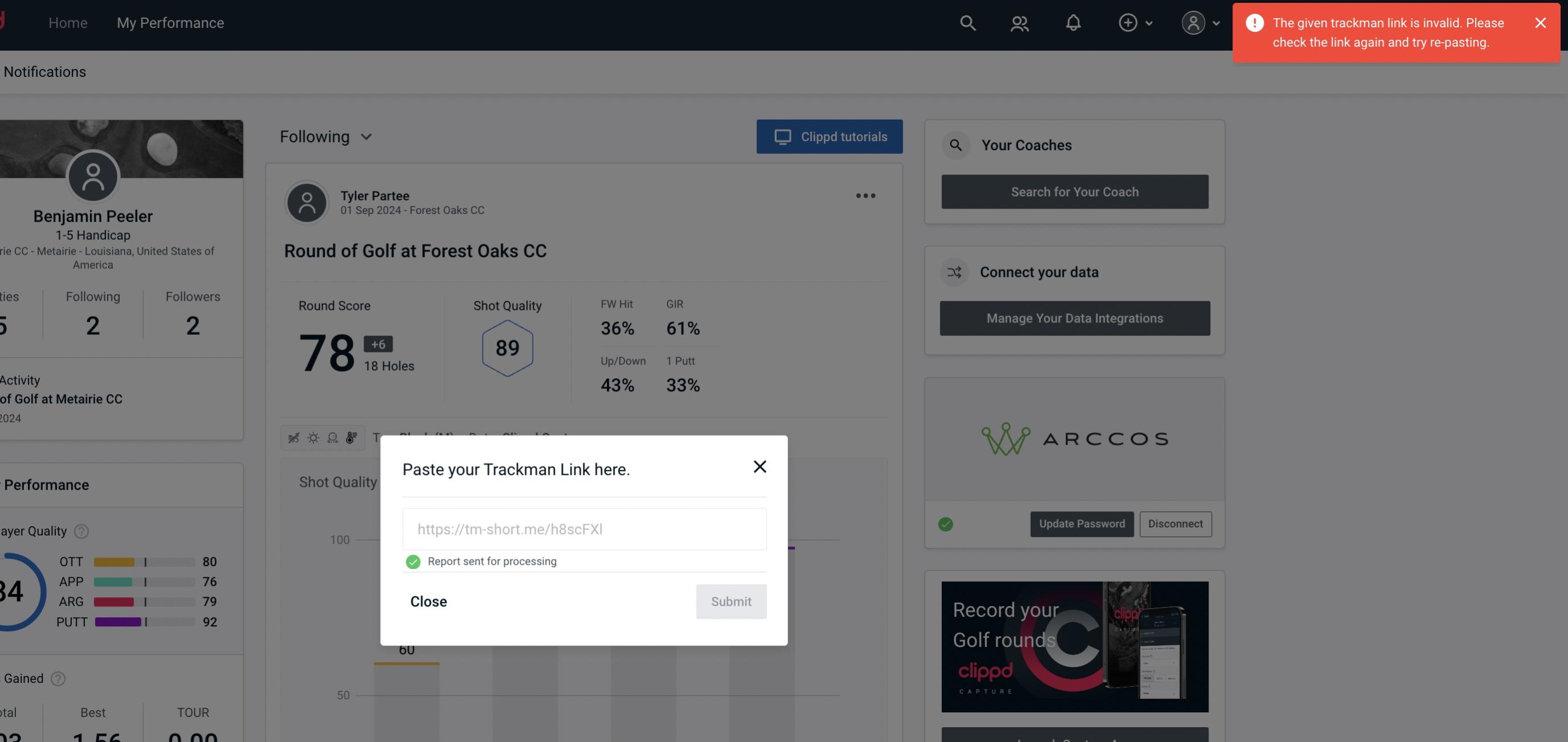The image size is (1568, 742).
Task: Expand the add content dropdown arrow
Action: click(1148, 22)
